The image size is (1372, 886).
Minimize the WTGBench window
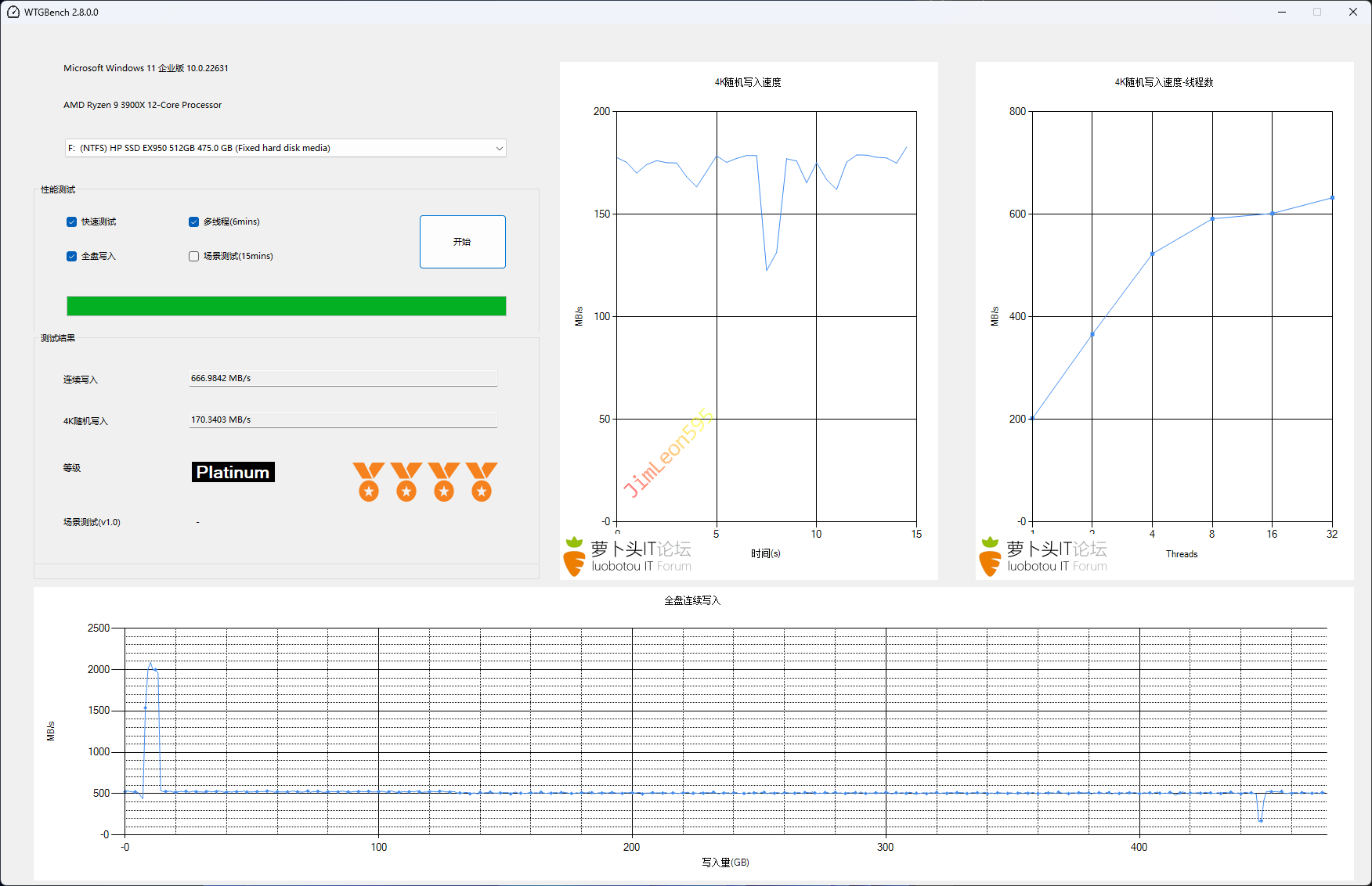pyautogui.click(x=1282, y=12)
